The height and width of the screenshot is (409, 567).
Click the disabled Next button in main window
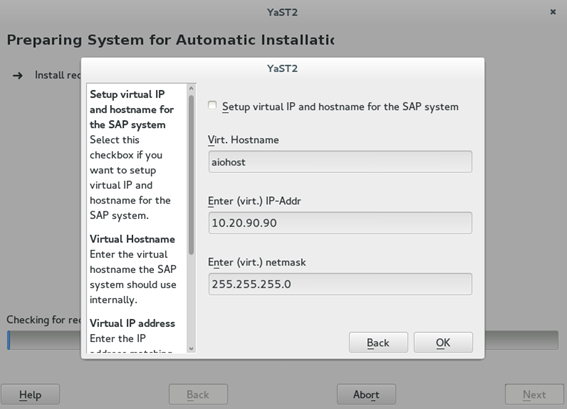(x=534, y=395)
